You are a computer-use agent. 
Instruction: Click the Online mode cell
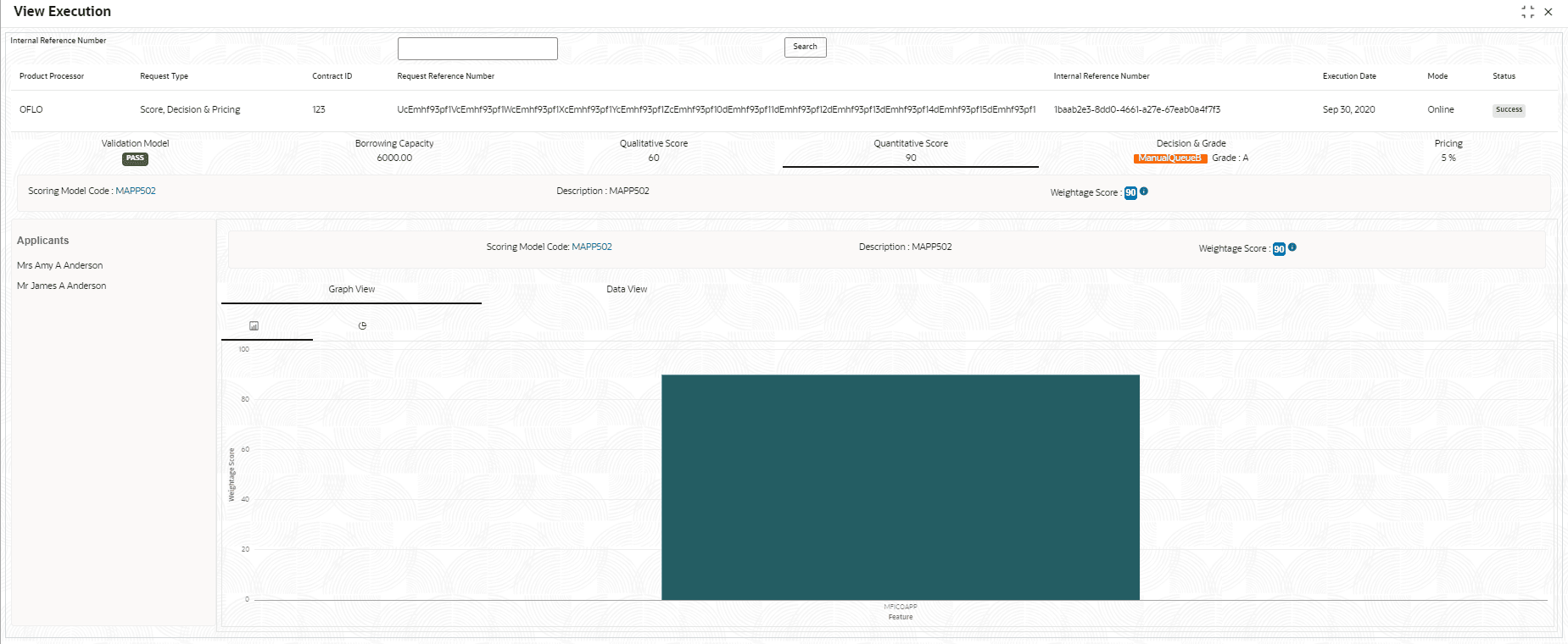[1440, 110]
